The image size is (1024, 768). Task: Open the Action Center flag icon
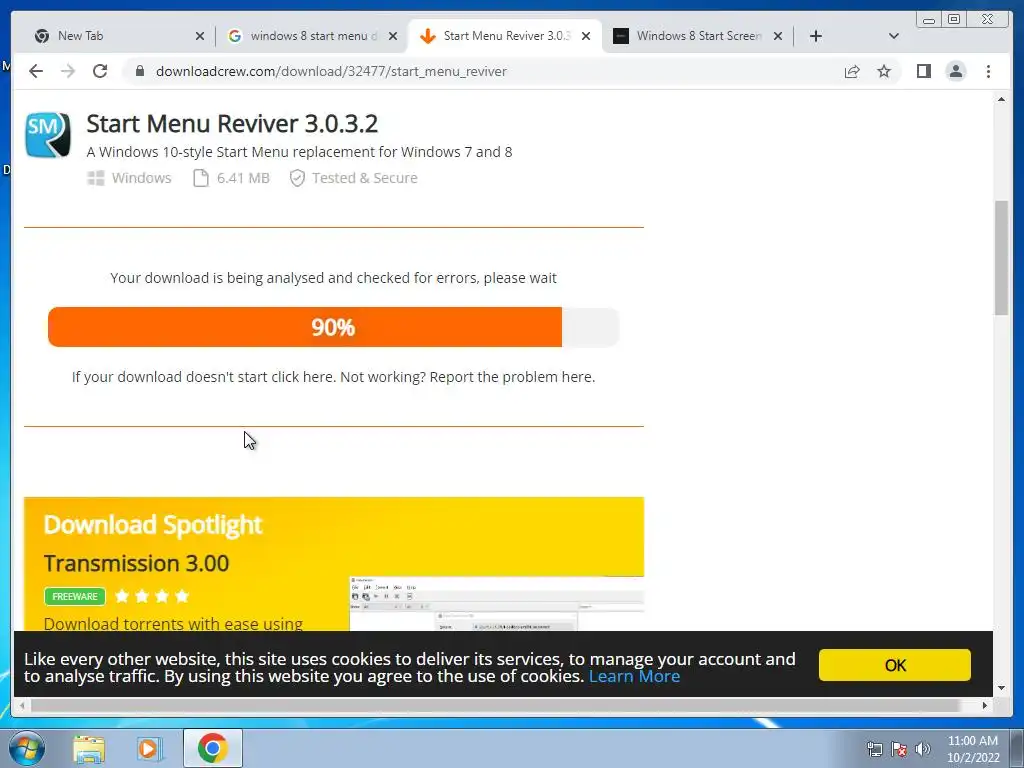click(899, 749)
